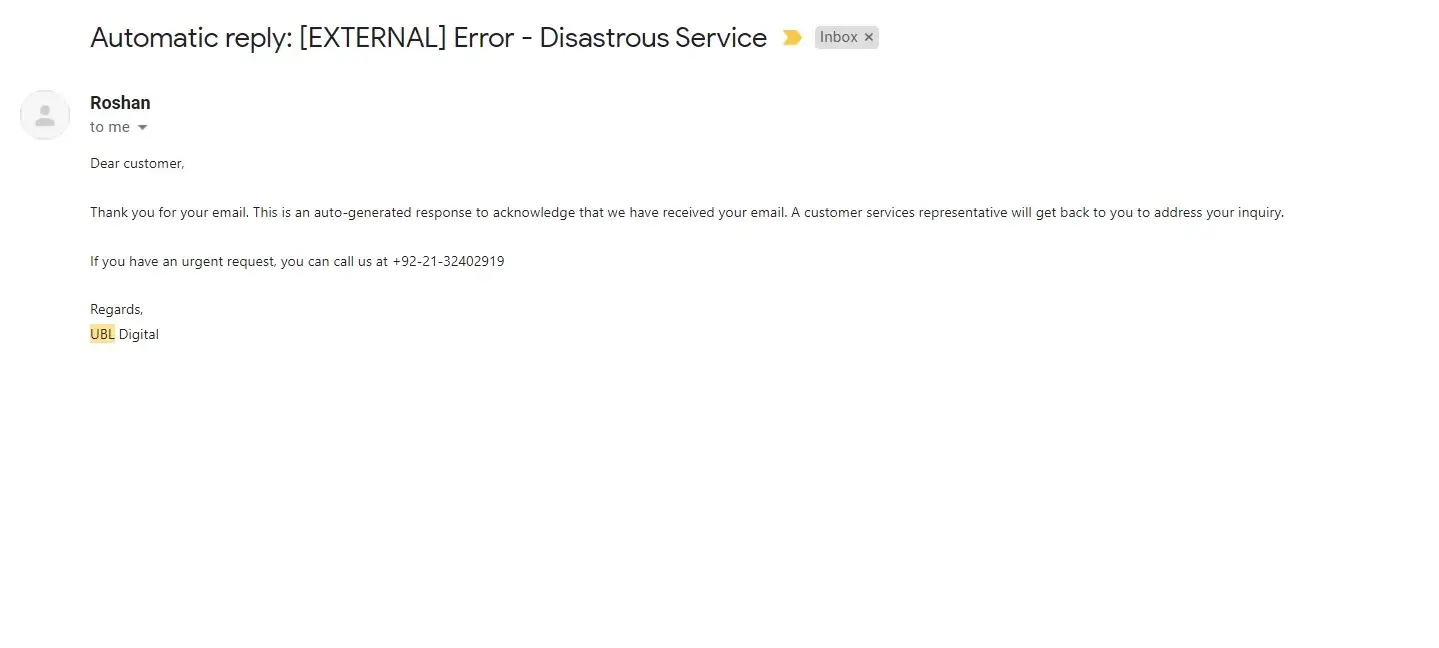
Task: Expand recipient details arrow beside "to me"
Action: 142,128
